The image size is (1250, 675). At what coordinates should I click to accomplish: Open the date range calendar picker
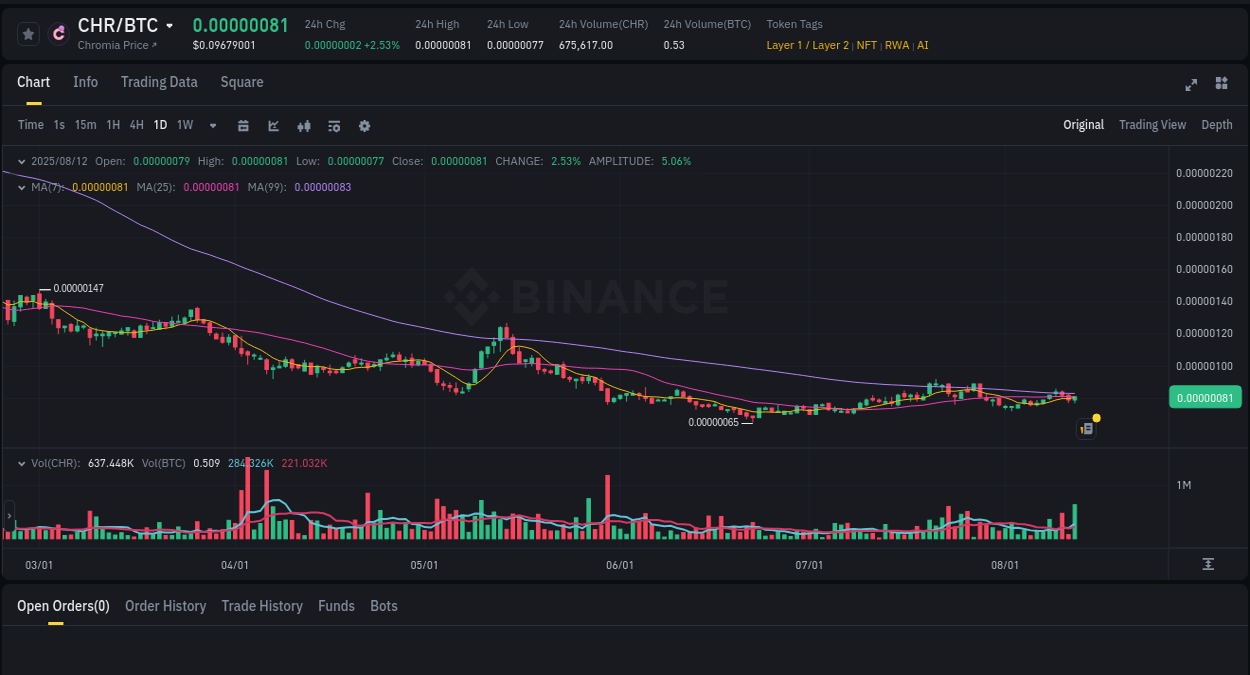coord(243,125)
